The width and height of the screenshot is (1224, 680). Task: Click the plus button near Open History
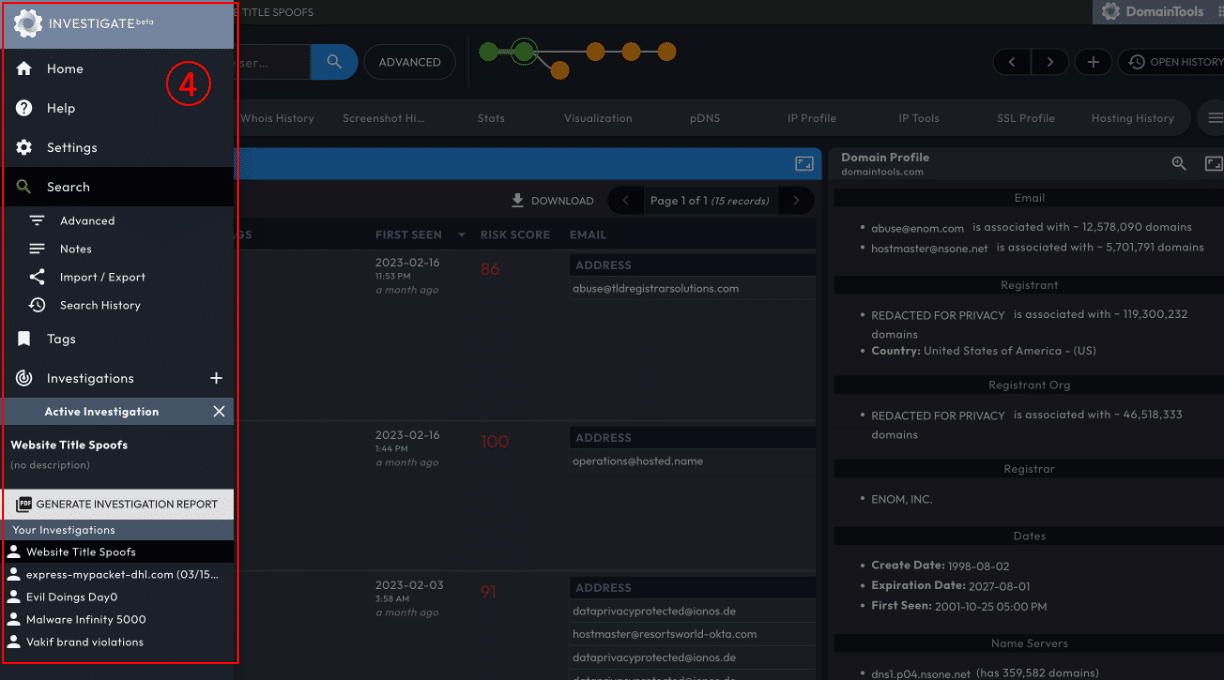point(1093,62)
